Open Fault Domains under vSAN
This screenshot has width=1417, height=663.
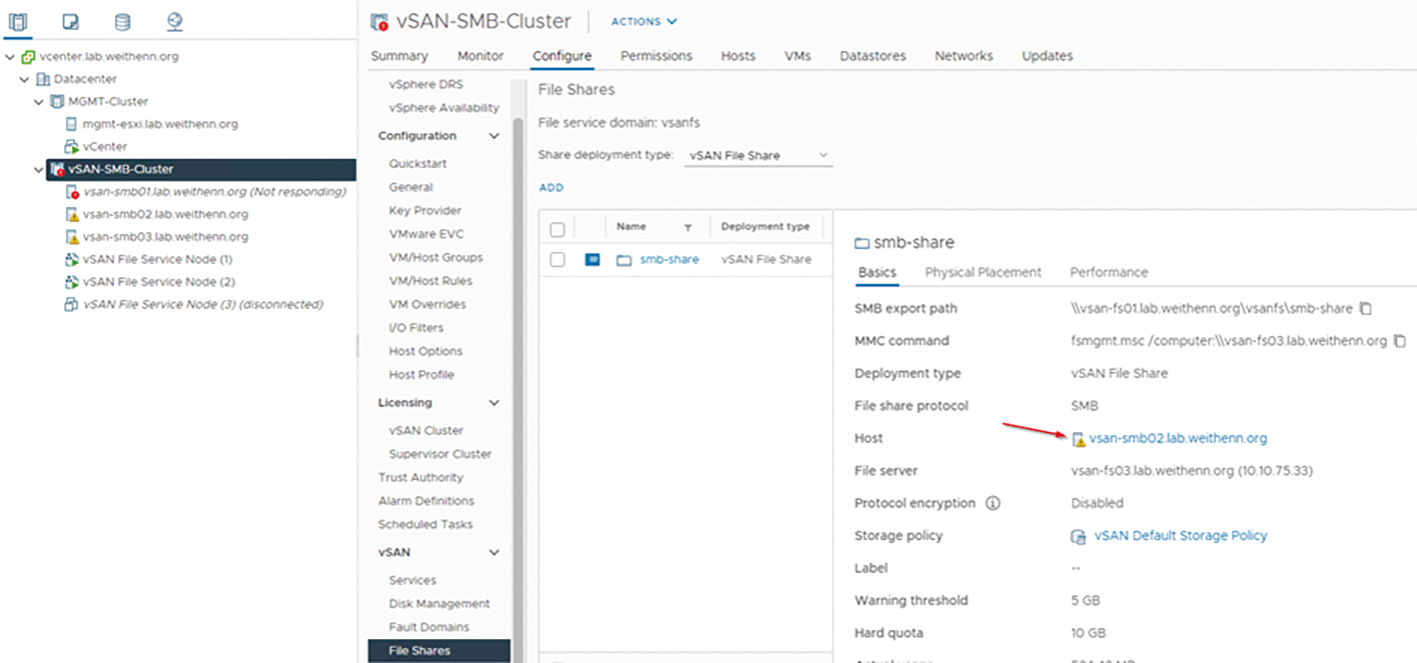pyautogui.click(x=429, y=627)
